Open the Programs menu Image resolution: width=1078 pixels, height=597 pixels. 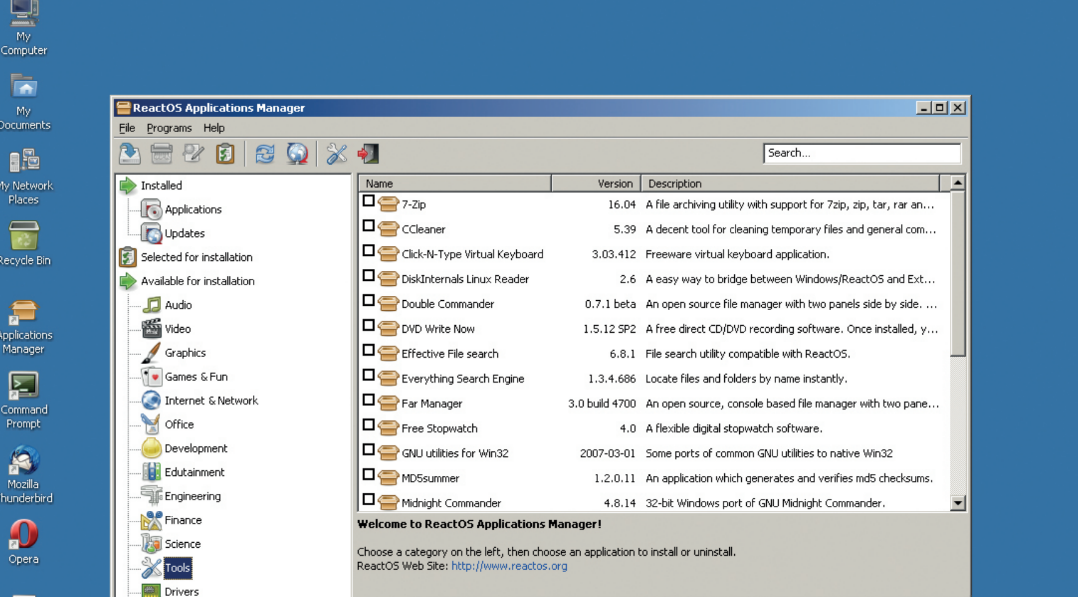coord(169,128)
